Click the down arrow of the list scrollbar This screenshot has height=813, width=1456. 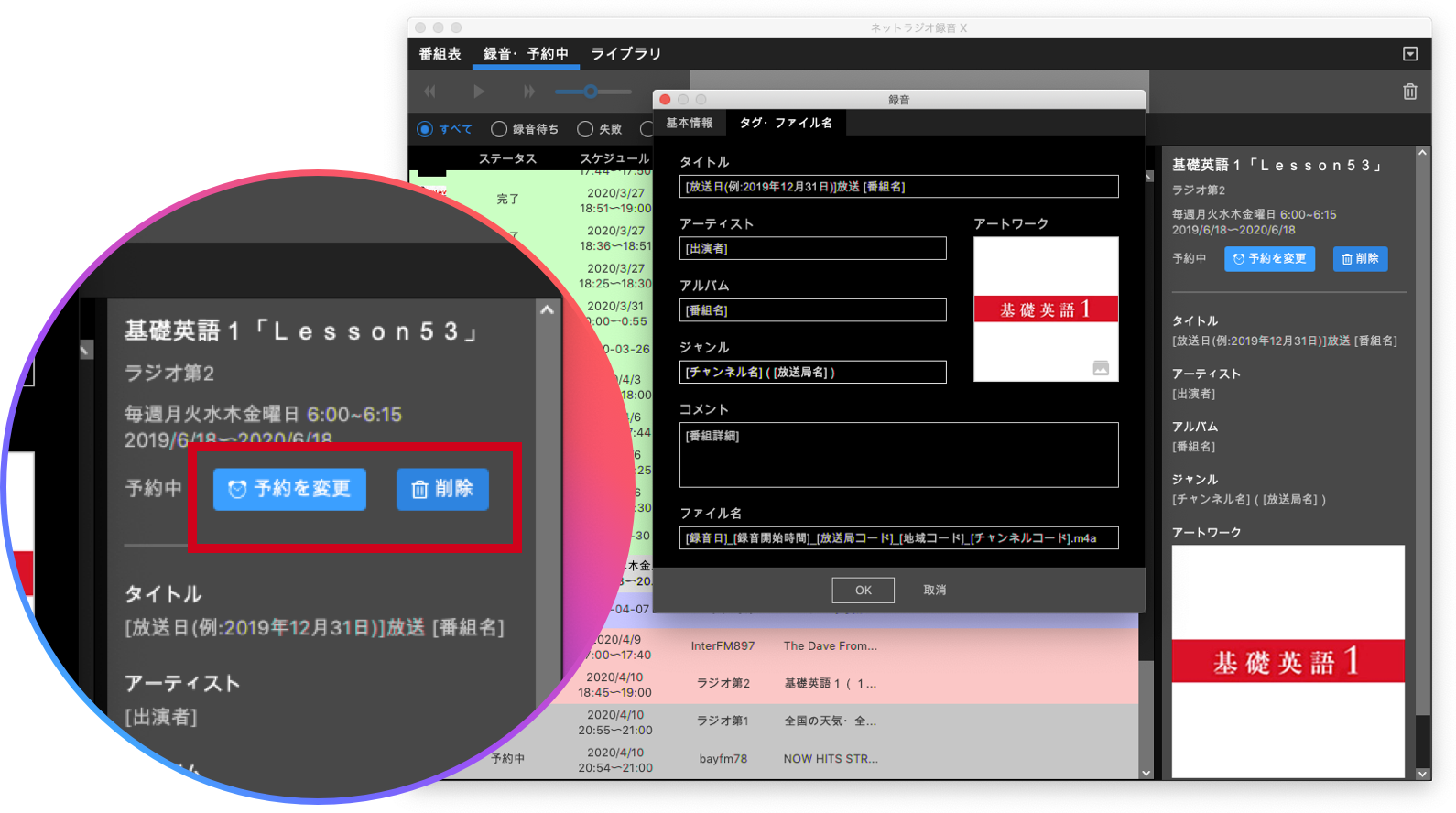click(1146, 773)
